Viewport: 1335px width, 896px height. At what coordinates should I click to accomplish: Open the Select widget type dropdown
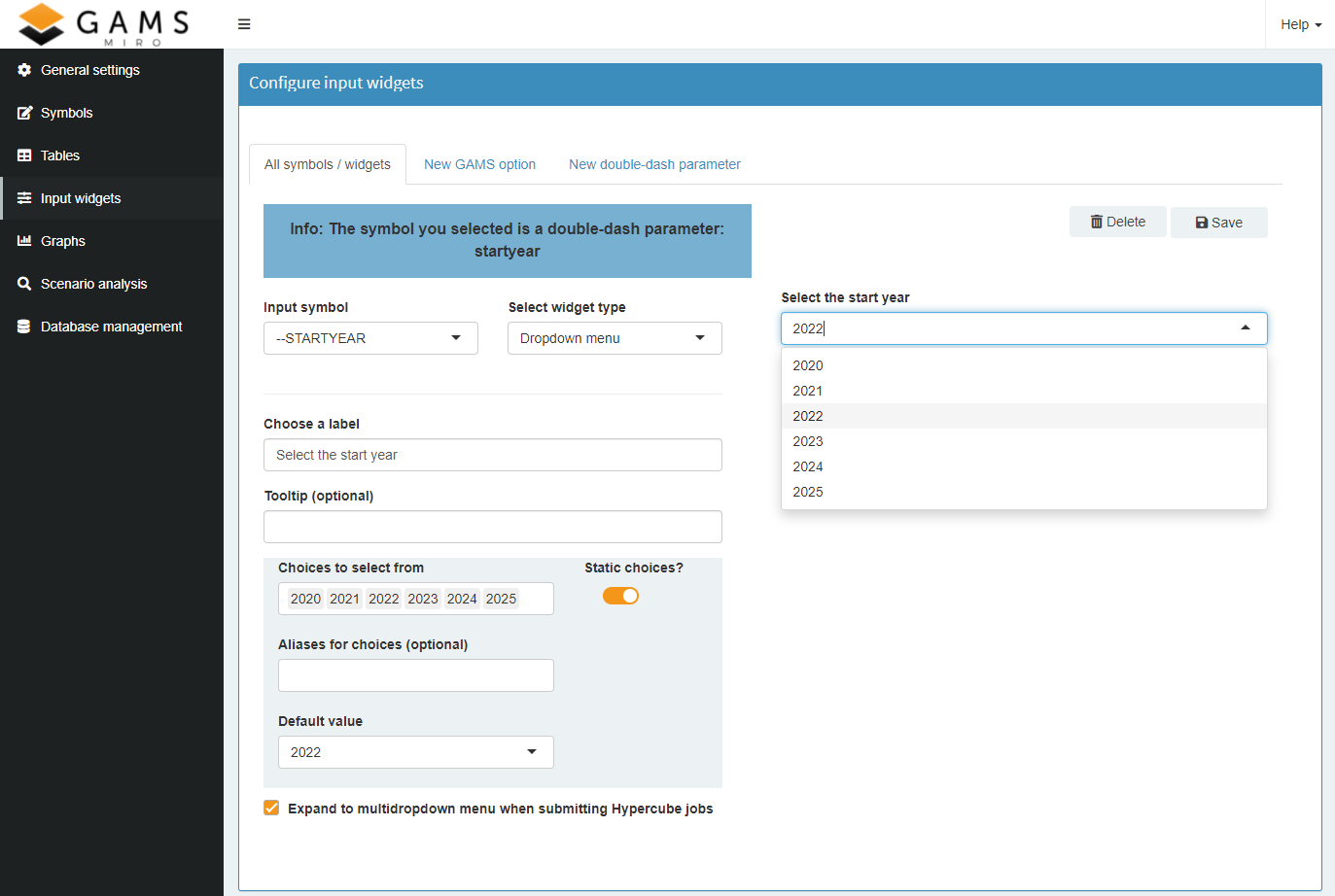point(614,337)
